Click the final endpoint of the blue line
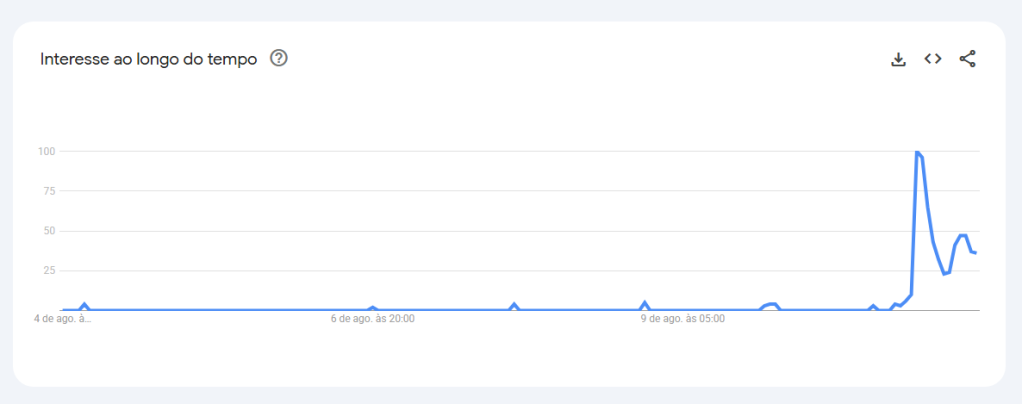Screen dimensions: 1022x404 click(x=976, y=253)
